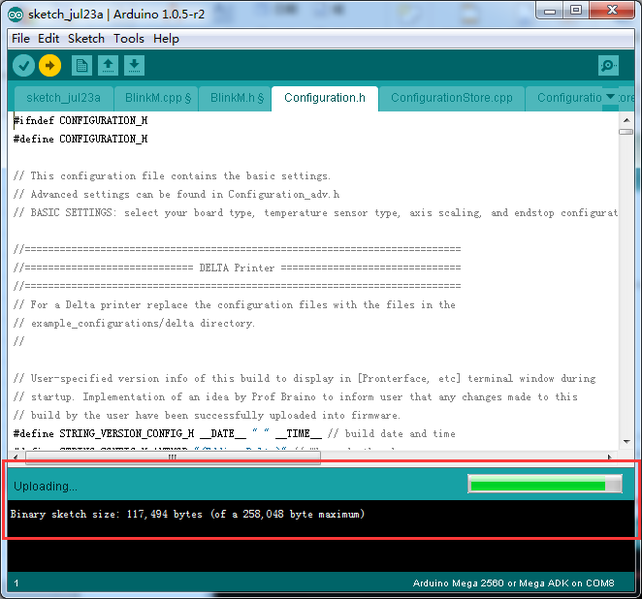Click the 'Binary sketch size' console message

point(188,514)
